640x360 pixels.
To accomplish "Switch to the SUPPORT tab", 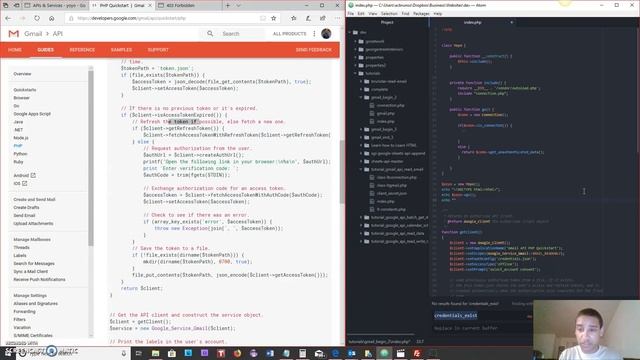I will (158, 50).
